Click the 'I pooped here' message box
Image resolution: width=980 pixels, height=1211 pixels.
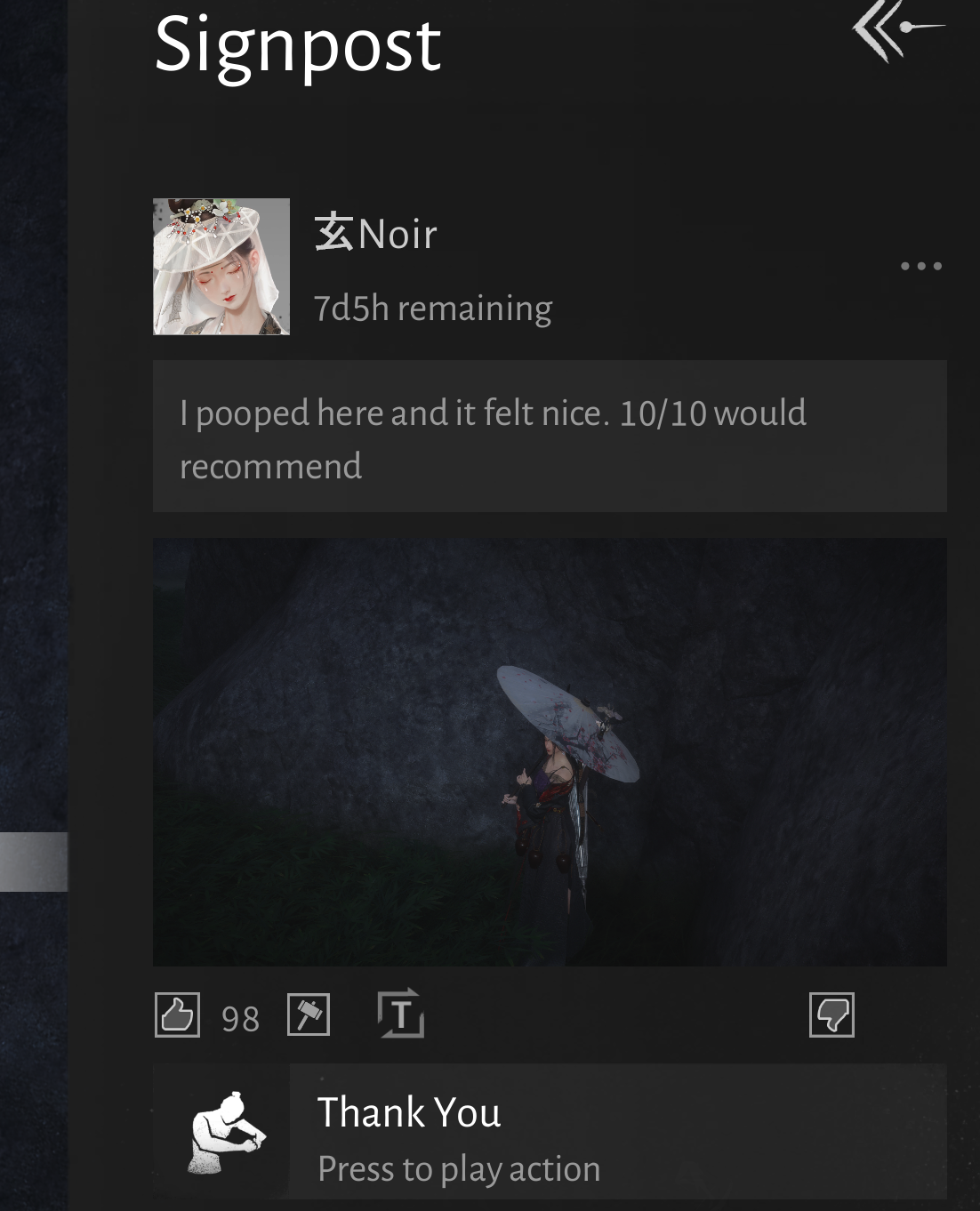[550, 437]
